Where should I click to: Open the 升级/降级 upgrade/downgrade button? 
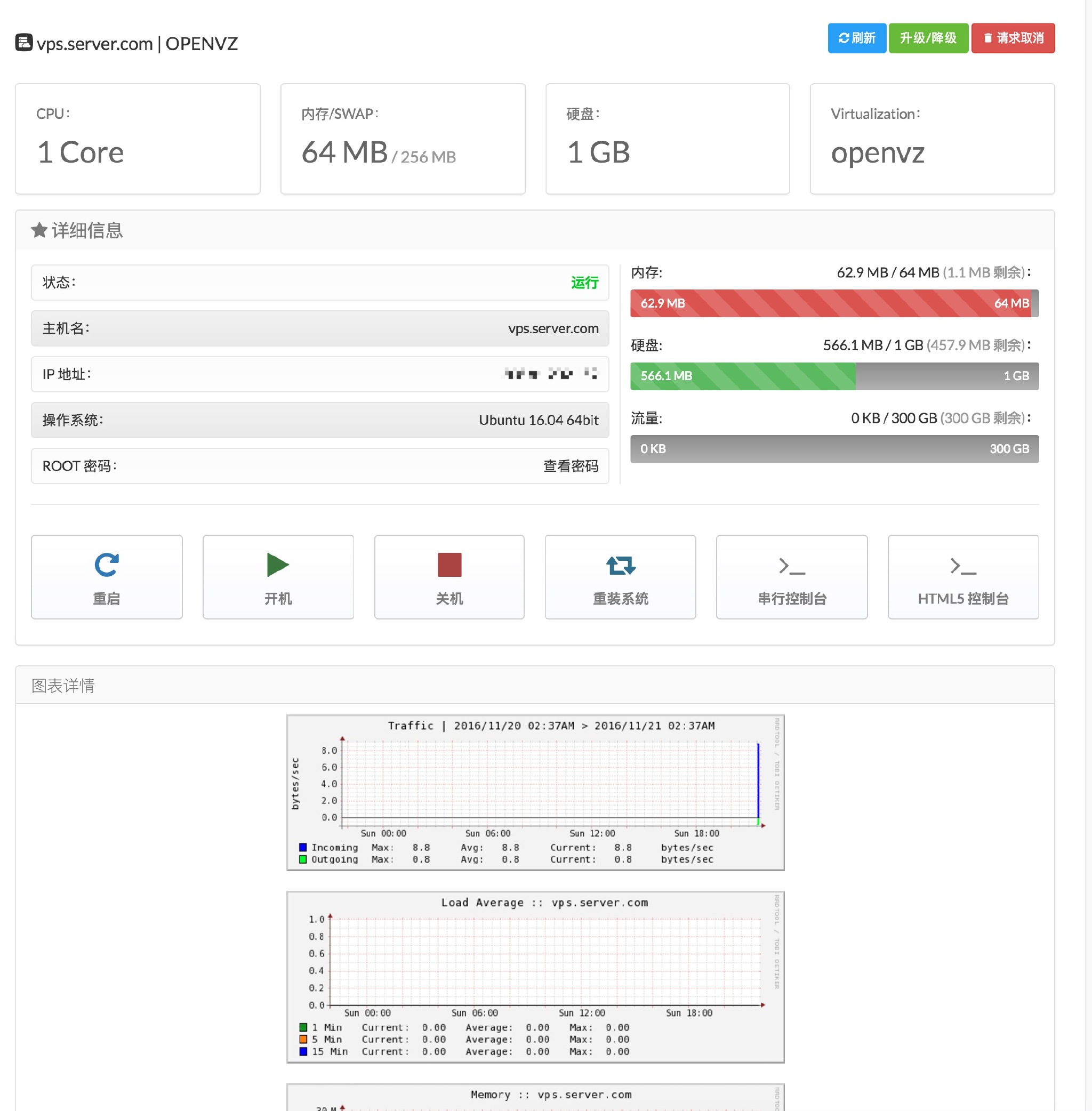(x=928, y=38)
